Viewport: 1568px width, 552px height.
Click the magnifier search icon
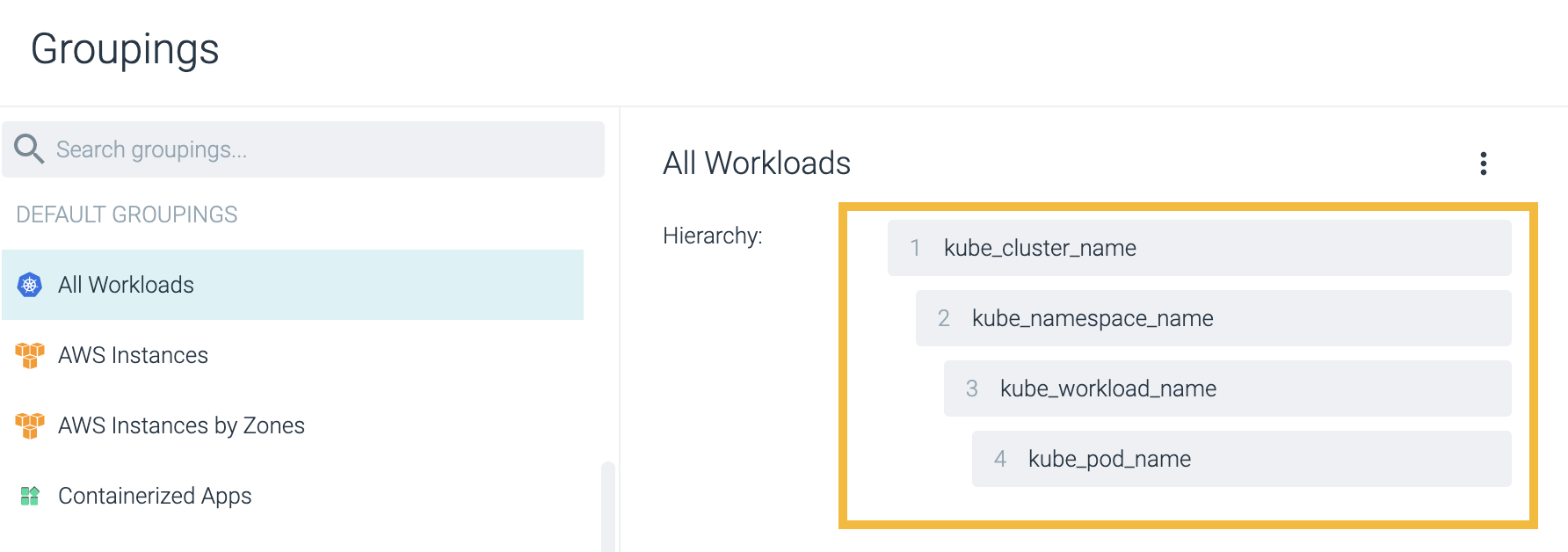pos(29,149)
